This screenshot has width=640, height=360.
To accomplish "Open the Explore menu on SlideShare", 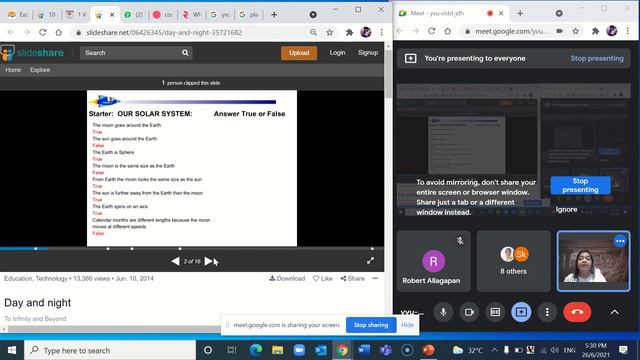I will [40, 70].
